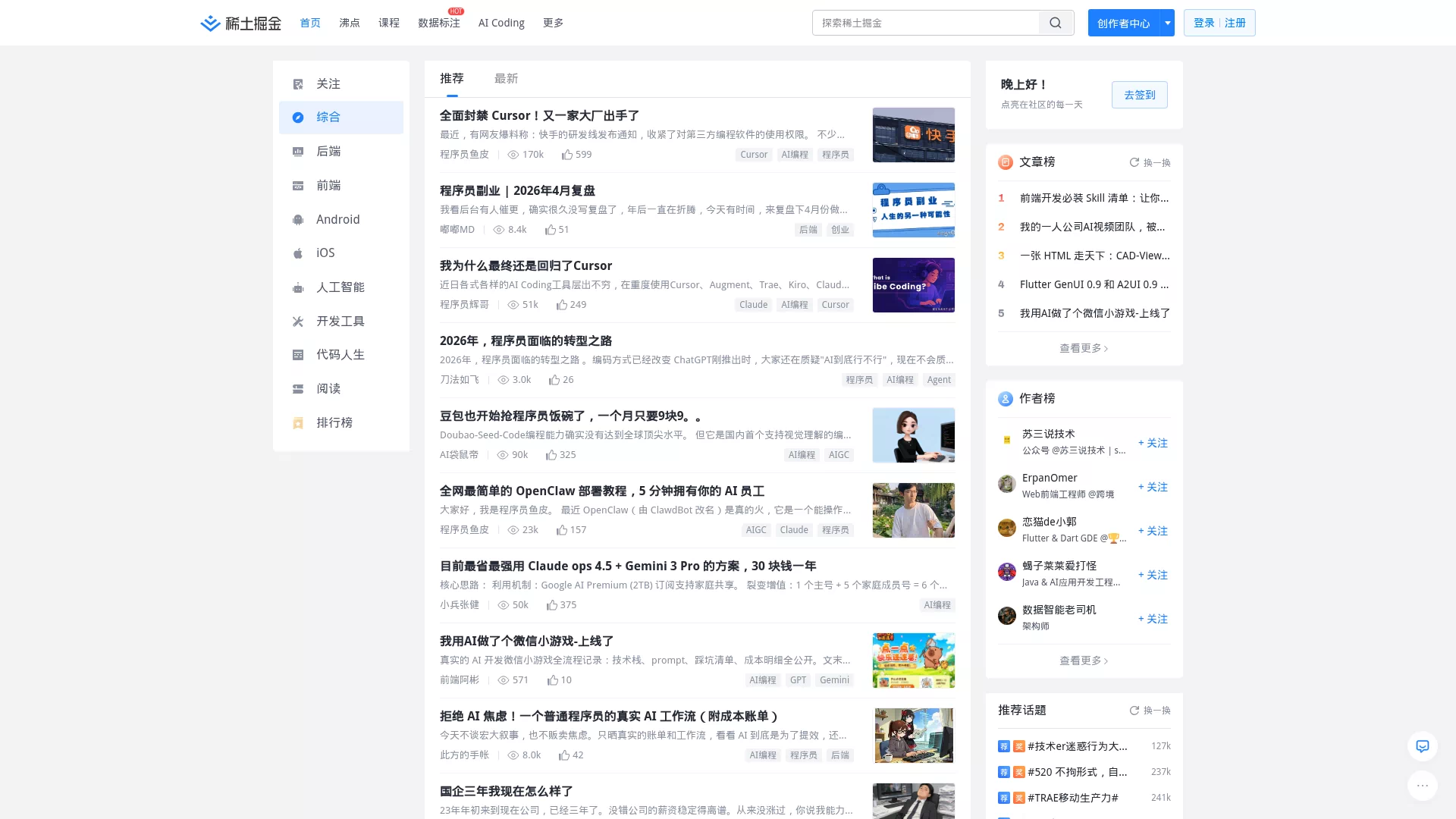Open topic #TRAE移动生产力#

click(x=1072, y=798)
